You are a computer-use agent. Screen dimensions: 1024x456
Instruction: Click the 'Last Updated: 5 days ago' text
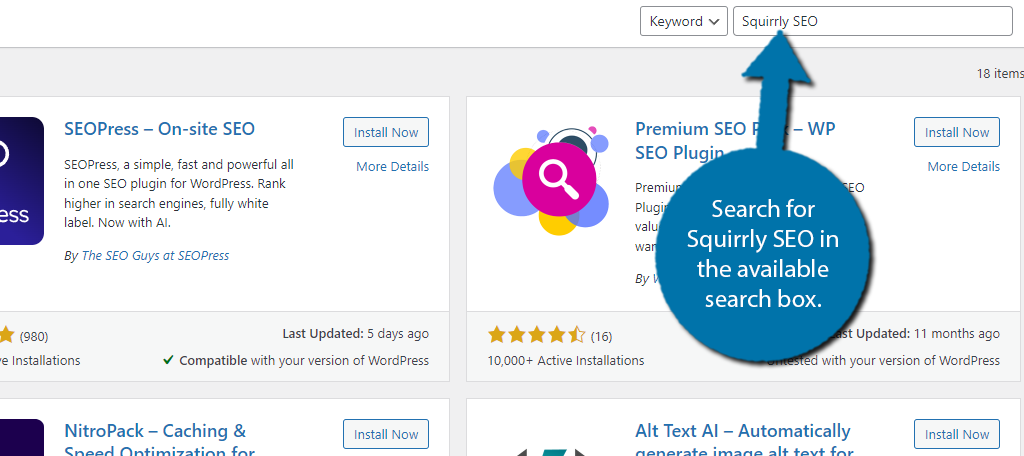point(355,334)
